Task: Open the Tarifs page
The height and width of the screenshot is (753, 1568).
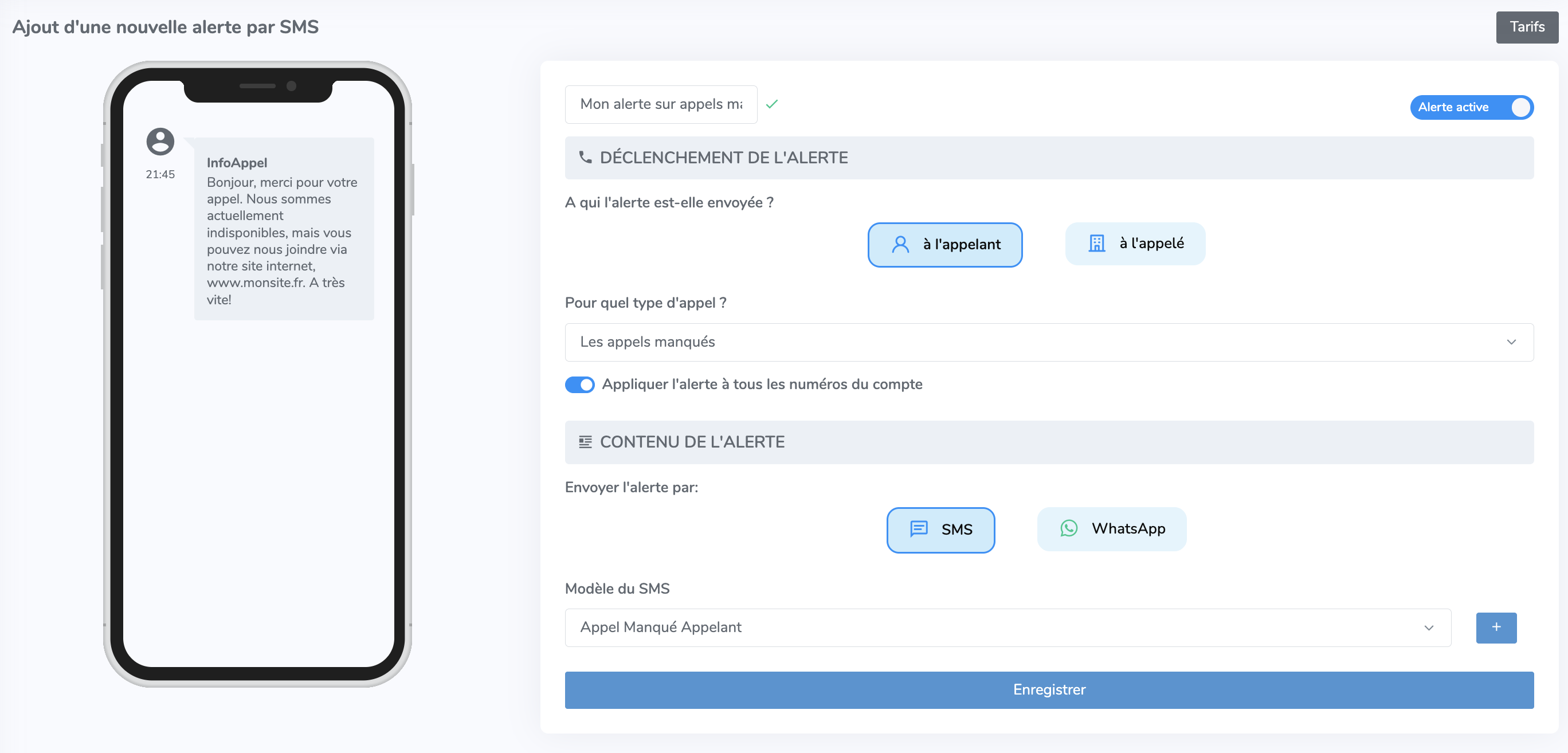Action: (x=1527, y=28)
